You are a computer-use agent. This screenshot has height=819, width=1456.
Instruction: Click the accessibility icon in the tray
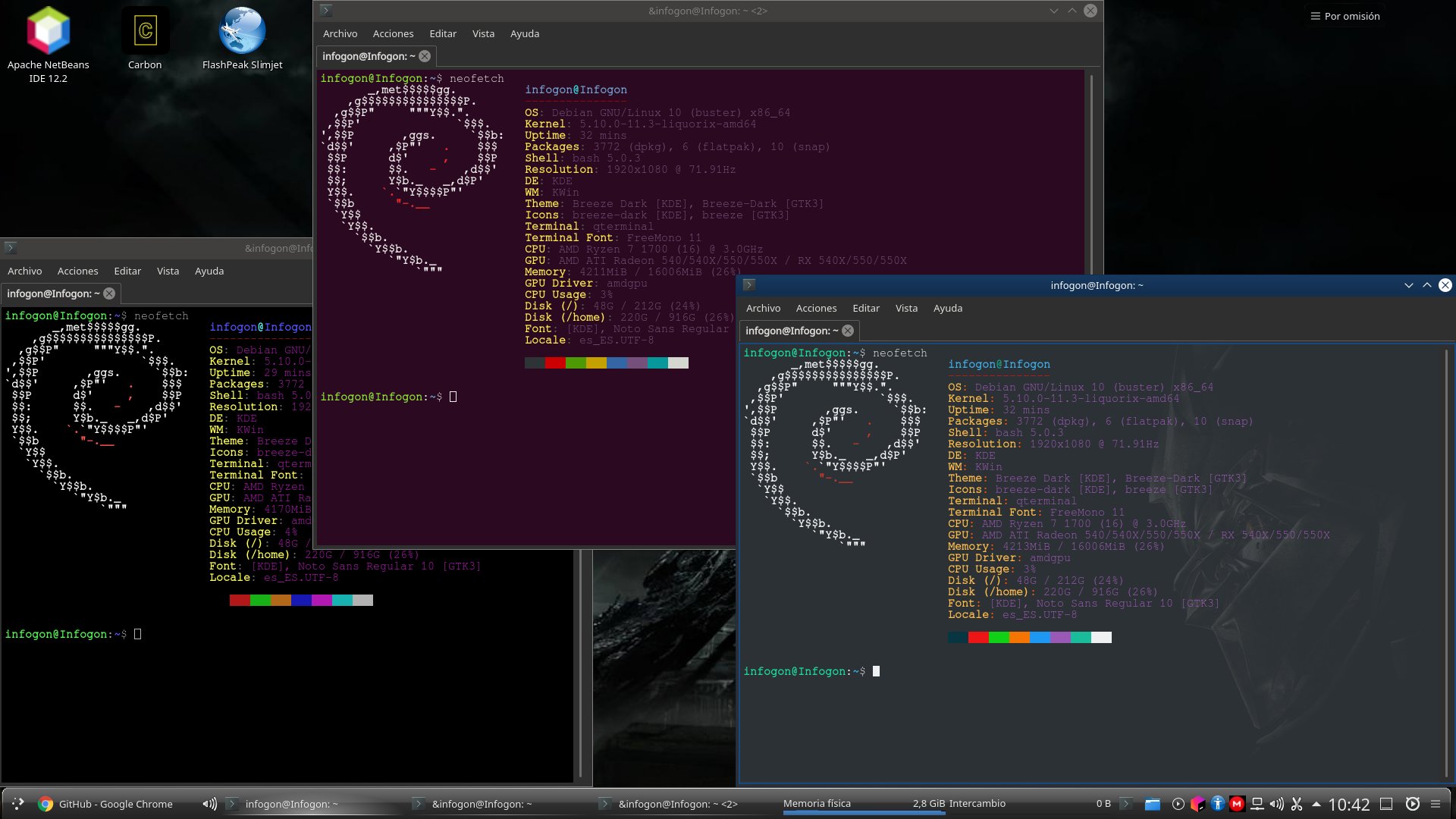[x=1217, y=804]
